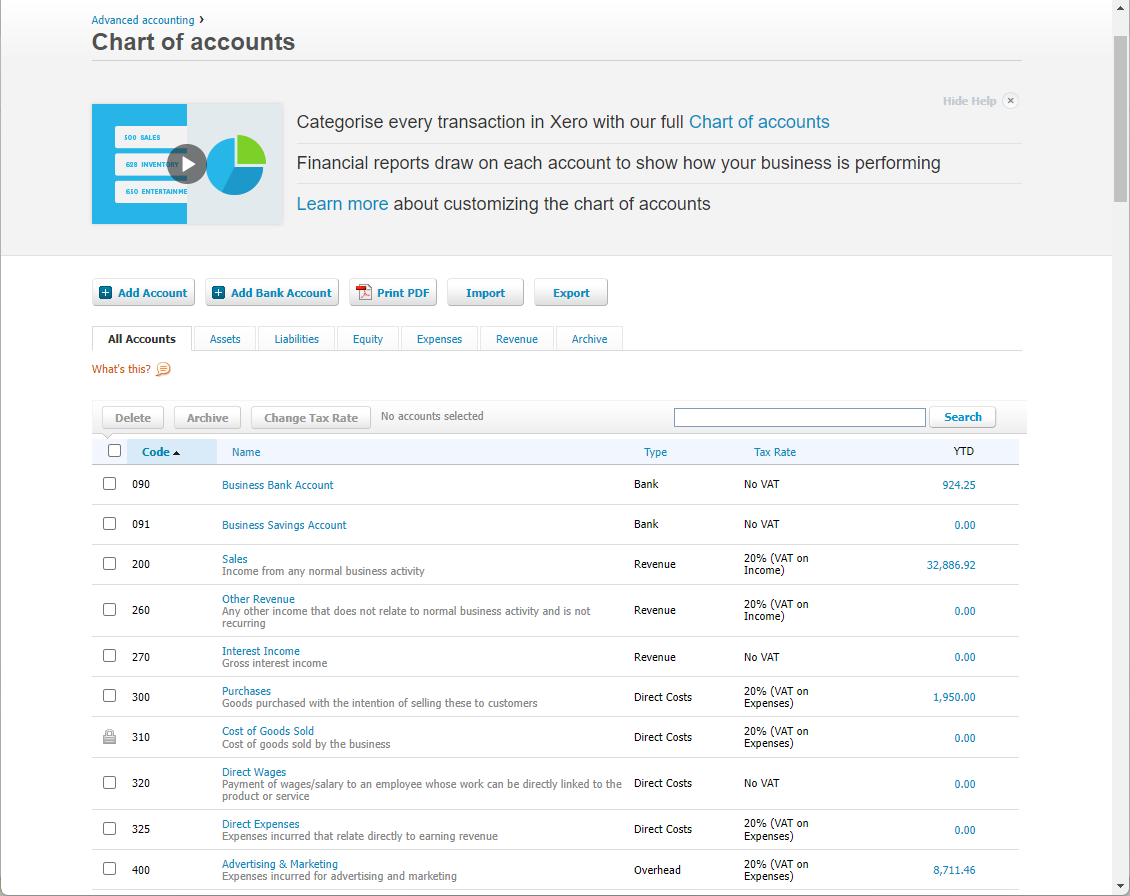
Task: Click inside the account search field
Action: 799,416
